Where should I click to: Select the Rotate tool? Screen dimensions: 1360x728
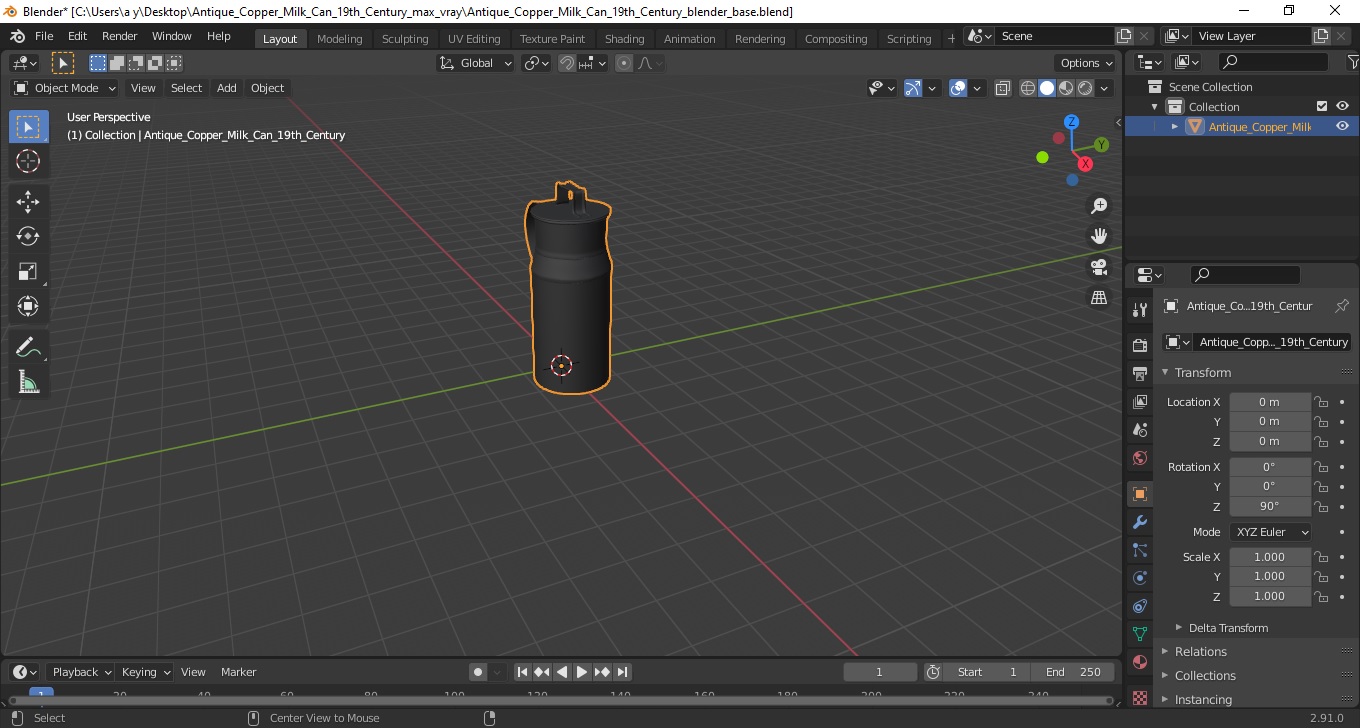click(x=28, y=236)
